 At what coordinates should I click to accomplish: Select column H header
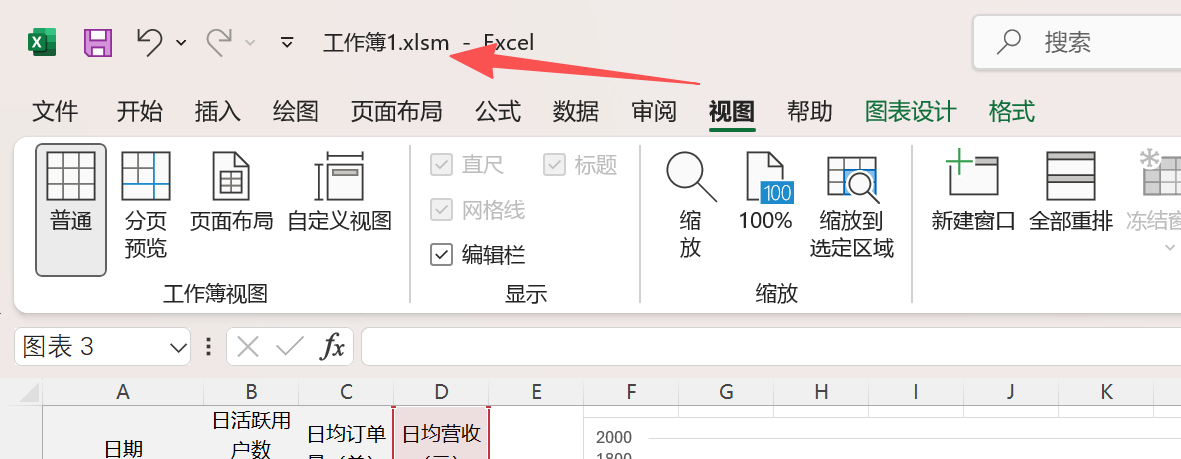pos(821,391)
